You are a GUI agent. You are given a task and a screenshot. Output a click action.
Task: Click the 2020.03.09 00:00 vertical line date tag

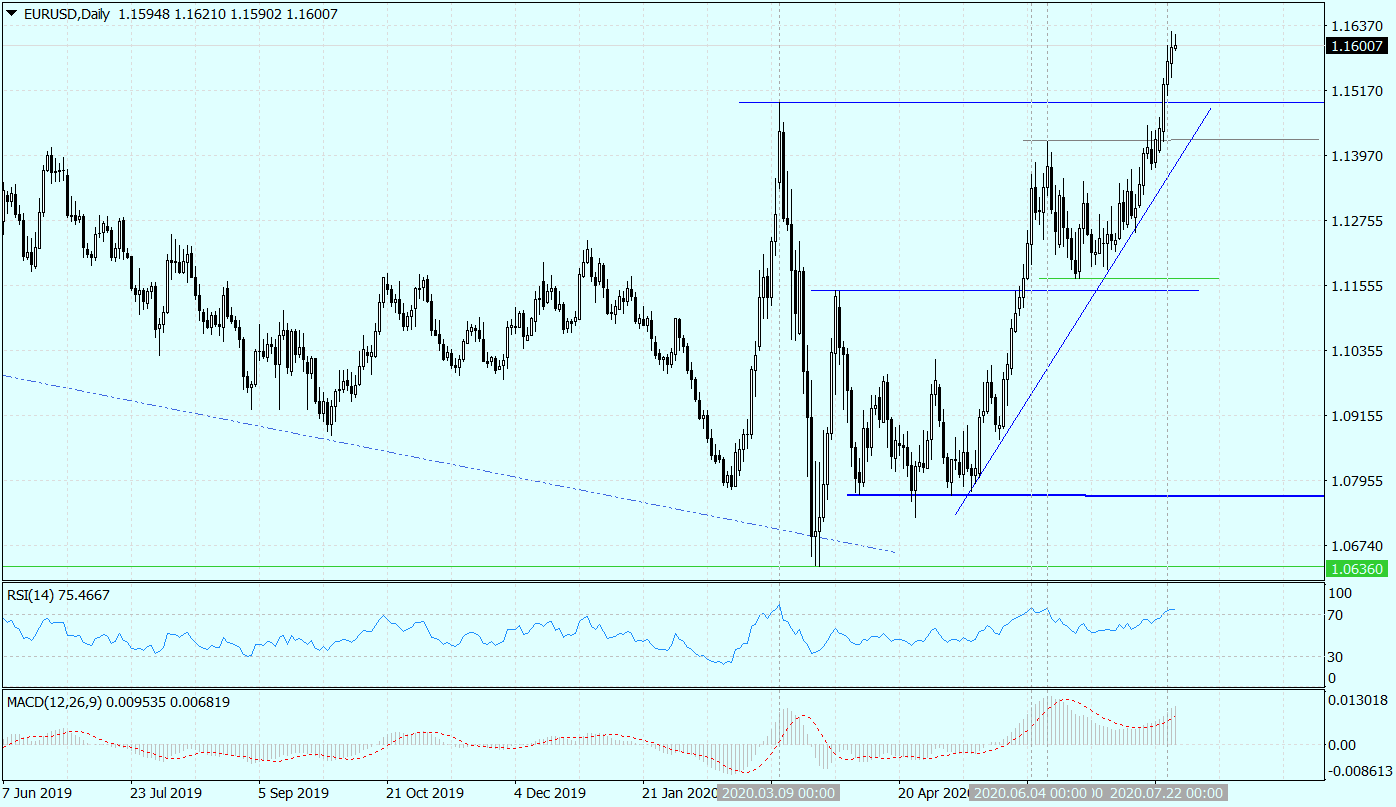pos(778,793)
